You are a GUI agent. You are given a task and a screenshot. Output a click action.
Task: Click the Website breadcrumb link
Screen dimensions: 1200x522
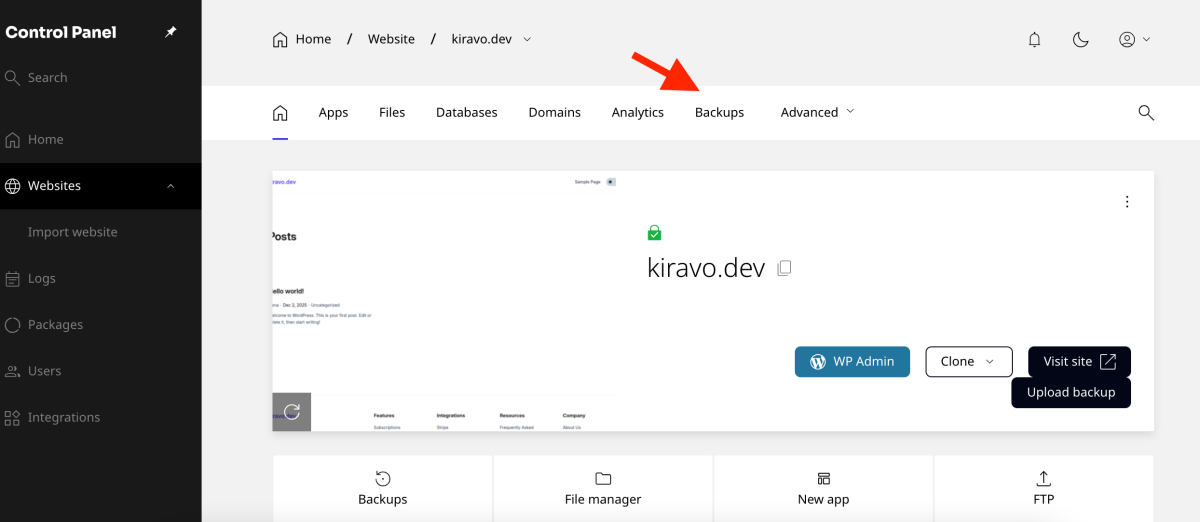(391, 39)
